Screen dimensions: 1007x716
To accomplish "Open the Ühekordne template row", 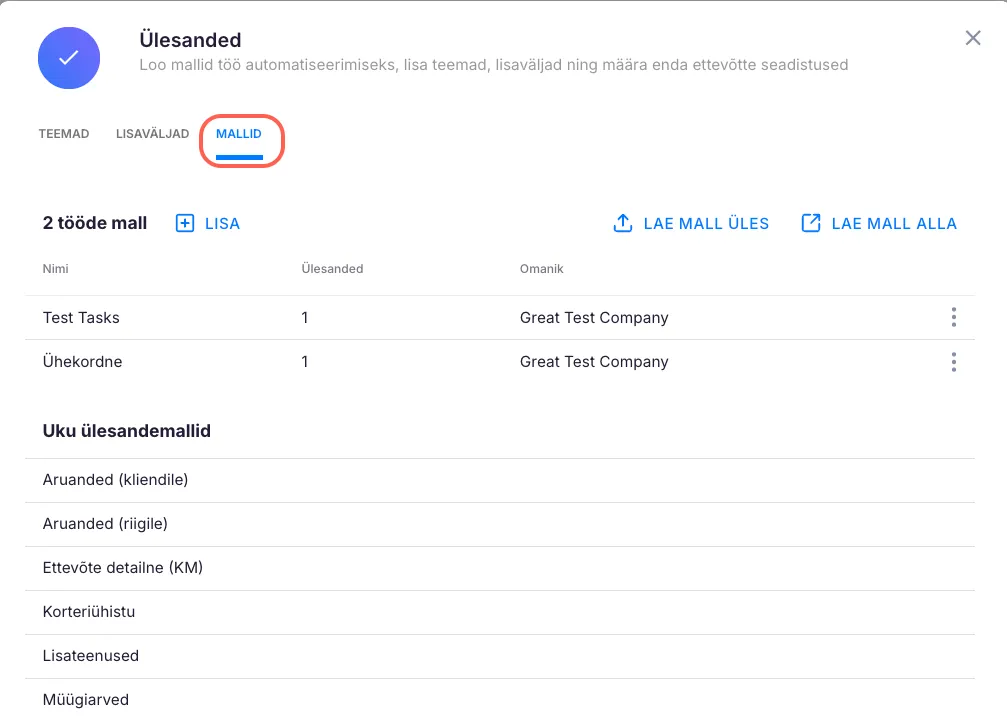I will pos(82,362).
